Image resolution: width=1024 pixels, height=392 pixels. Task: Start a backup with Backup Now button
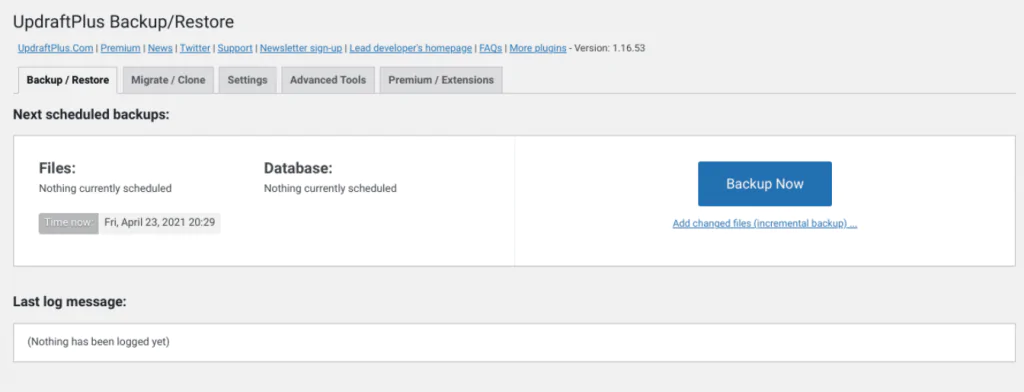click(x=765, y=184)
